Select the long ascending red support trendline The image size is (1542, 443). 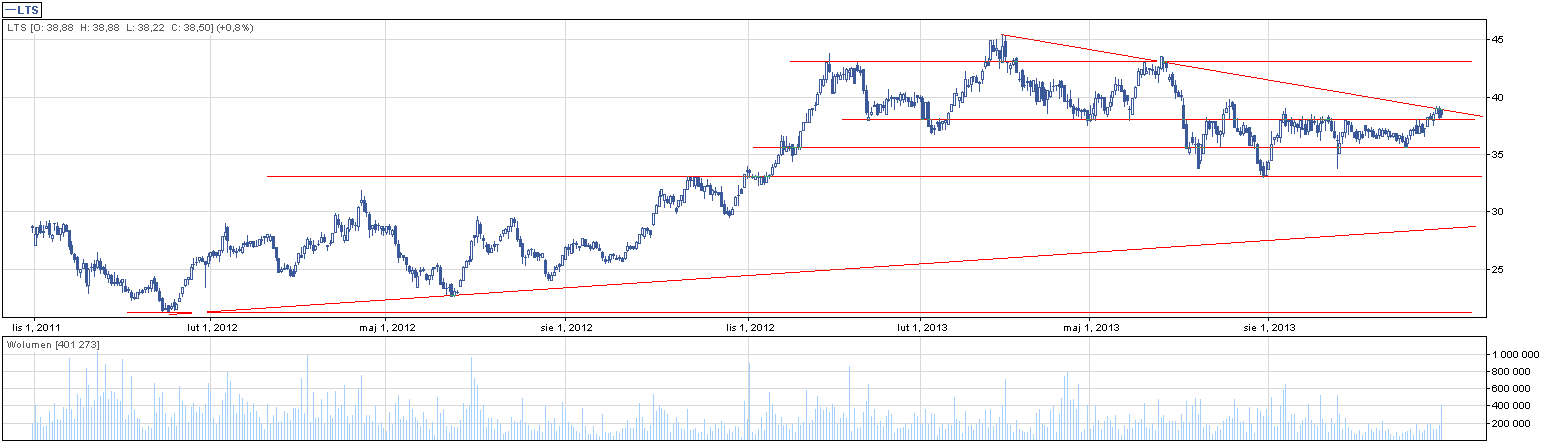tap(840, 270)
